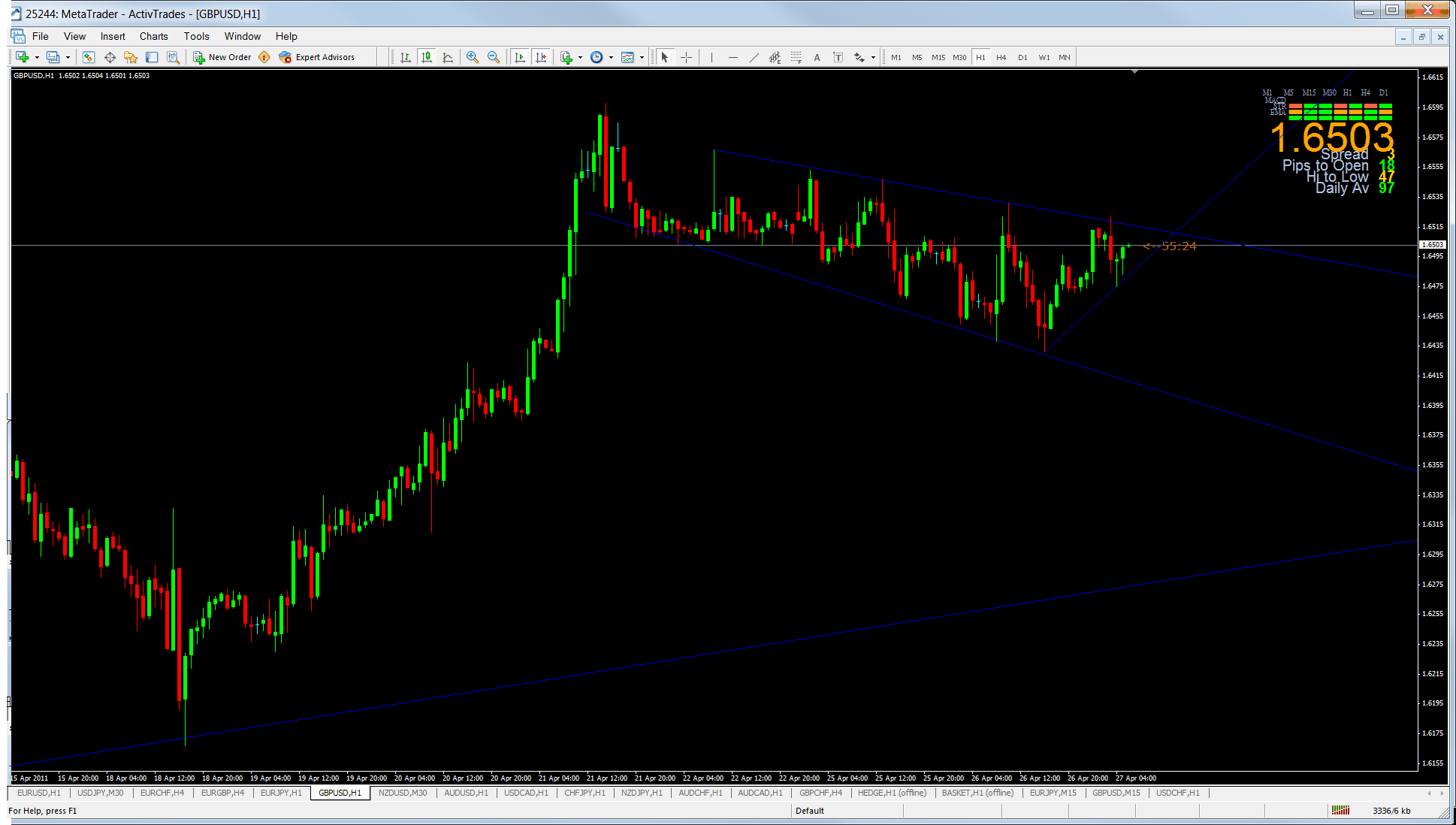Image resolution: width=1456 pixels, height=825 pixels.
Task: Select the Crosshair cursor tool
Action: pos(686,57)
